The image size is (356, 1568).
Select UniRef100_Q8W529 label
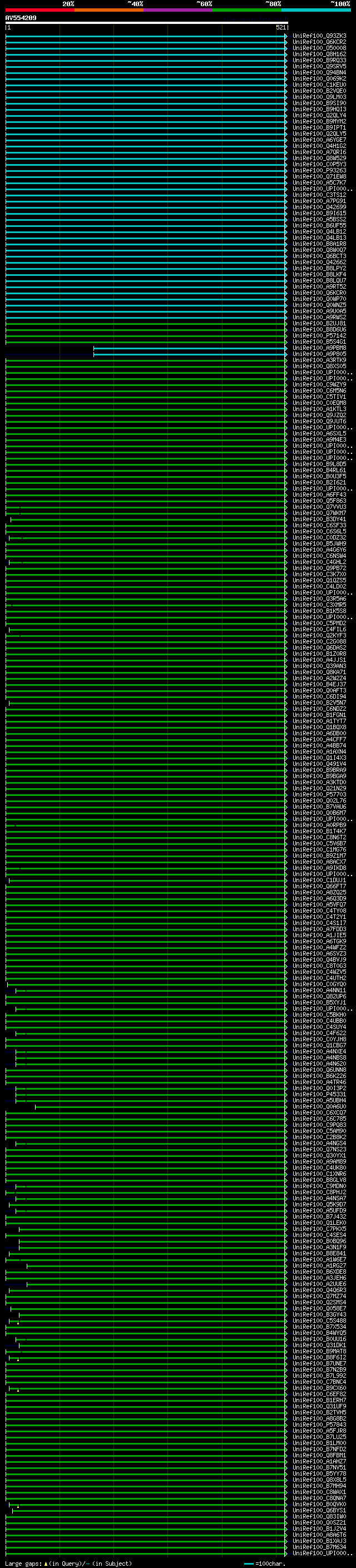tap(319, 159)
